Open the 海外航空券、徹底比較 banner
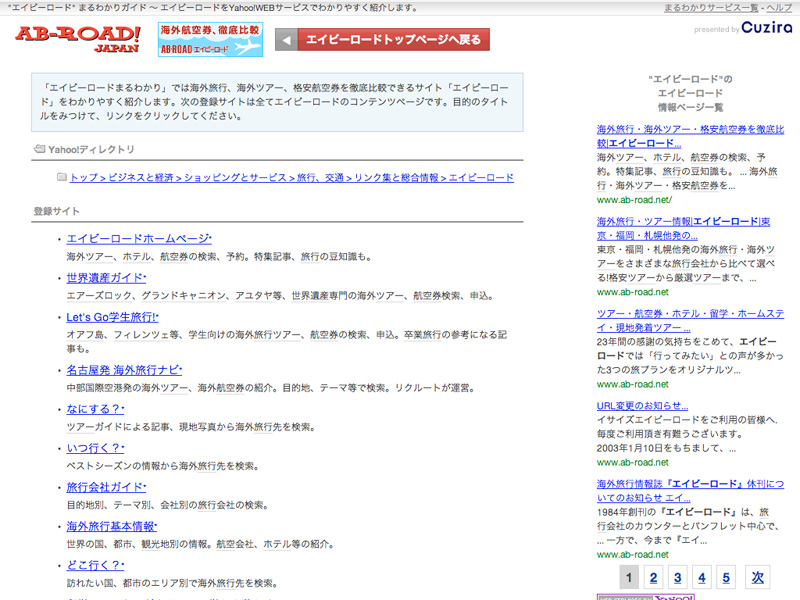Image resolution: width=800 pixels, height=600 pixels. point(210,40)
